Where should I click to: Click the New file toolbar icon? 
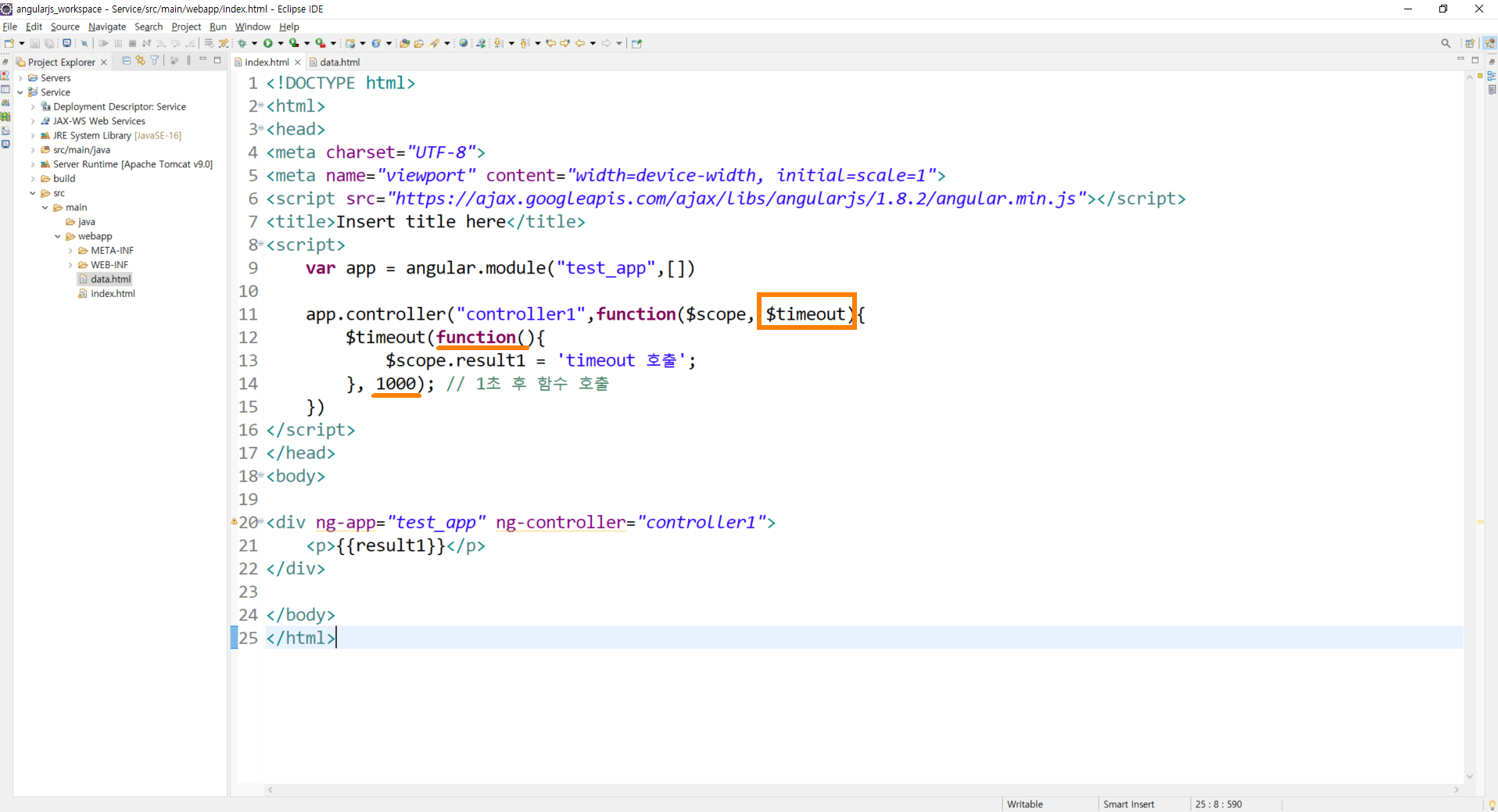pyautogui.click(x=9, y=43)
